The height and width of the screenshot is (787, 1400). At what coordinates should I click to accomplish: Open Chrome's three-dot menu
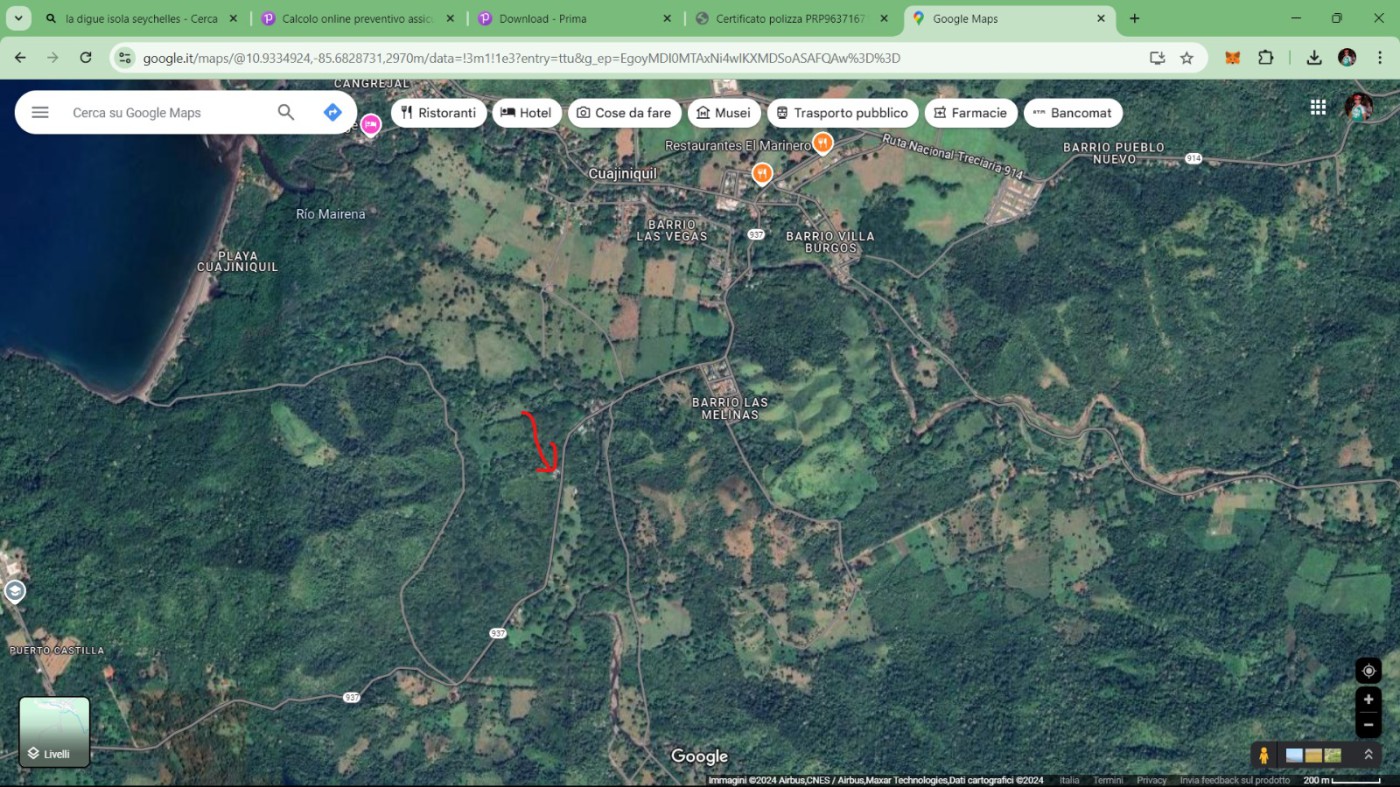[1380, 58]
